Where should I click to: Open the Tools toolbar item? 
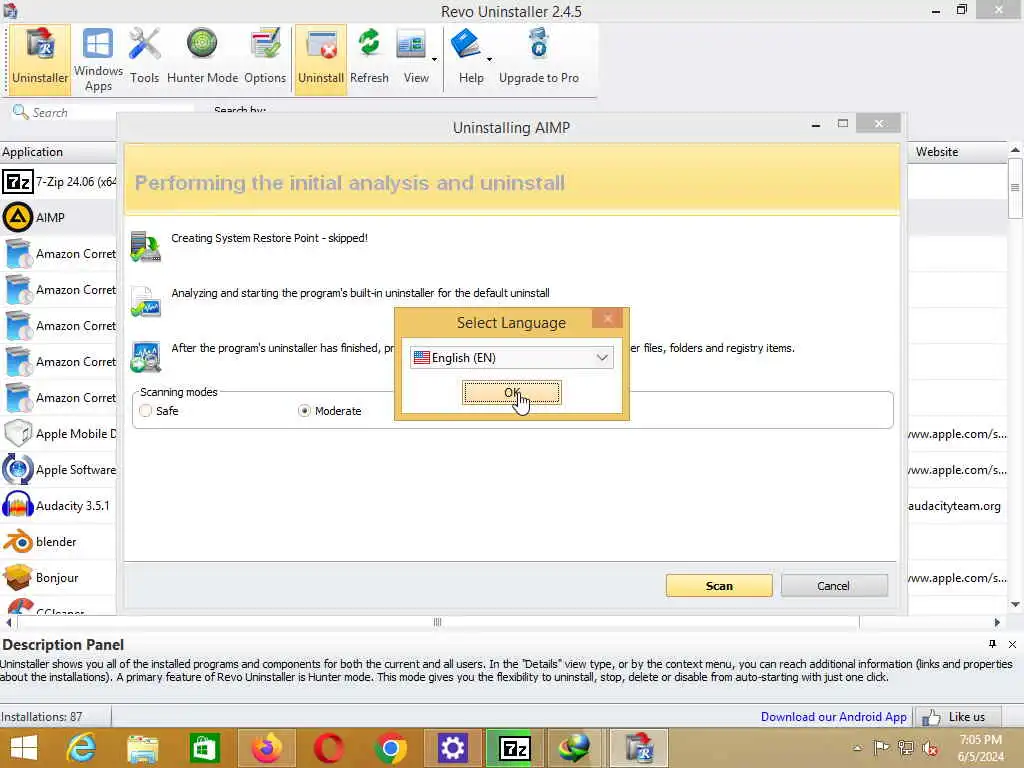coord(144,59)
